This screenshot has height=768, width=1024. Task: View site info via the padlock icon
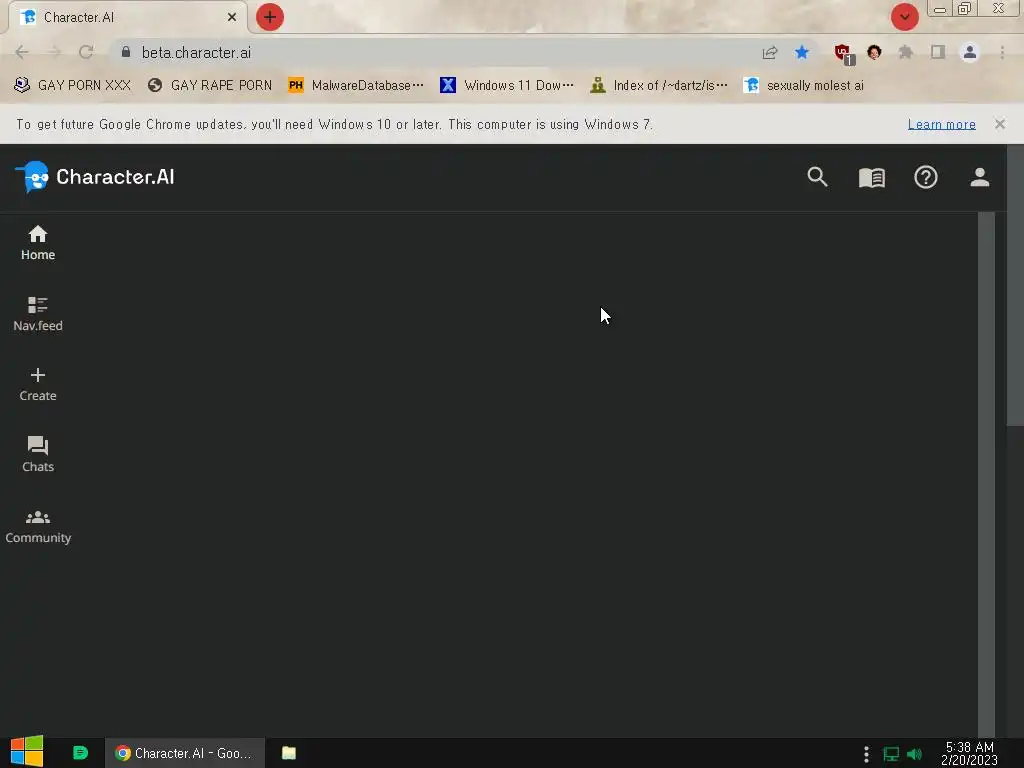(x=126, y=52)
